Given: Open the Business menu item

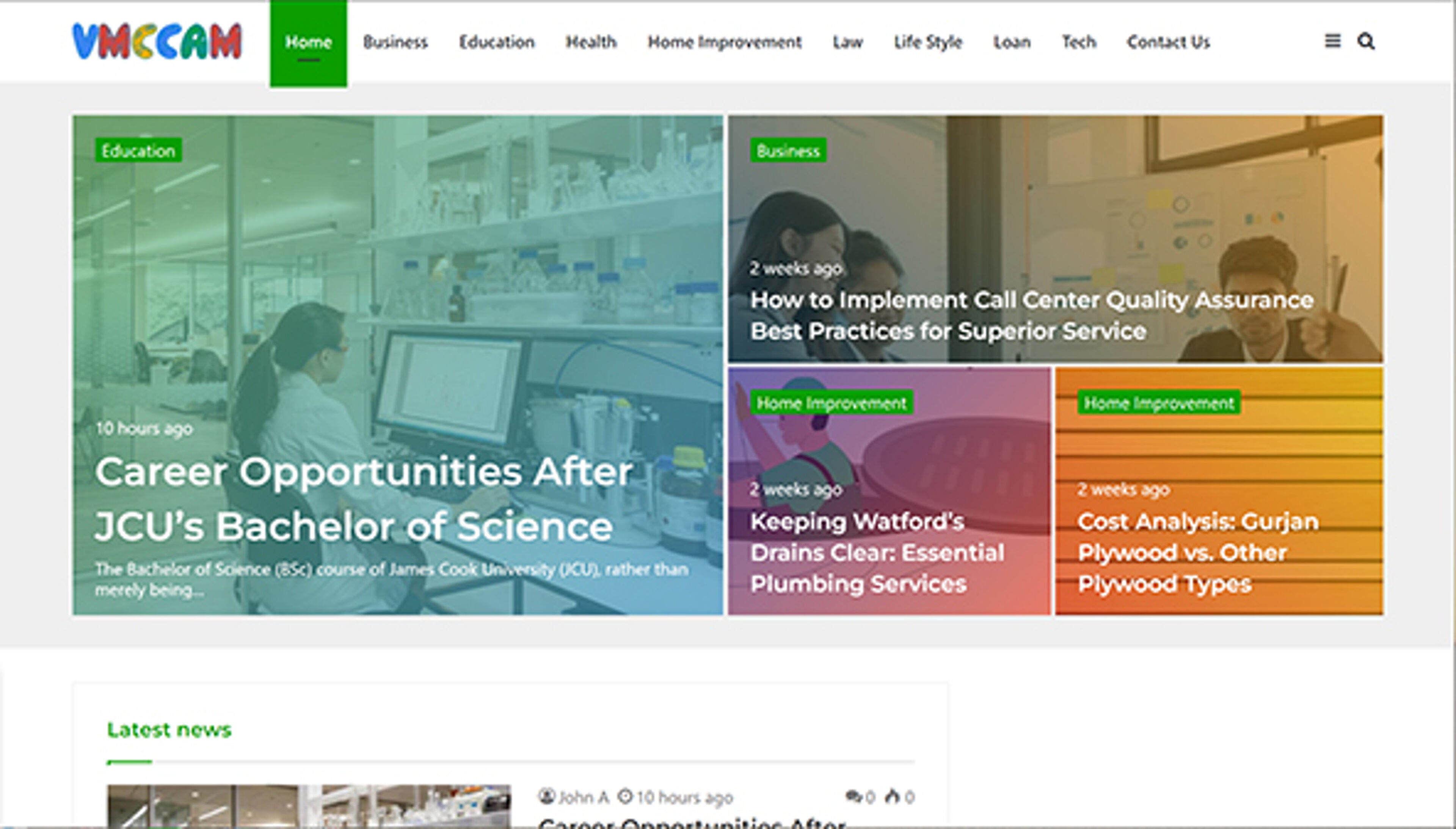Looking at the screenshot, I should [x=395, y=42].
